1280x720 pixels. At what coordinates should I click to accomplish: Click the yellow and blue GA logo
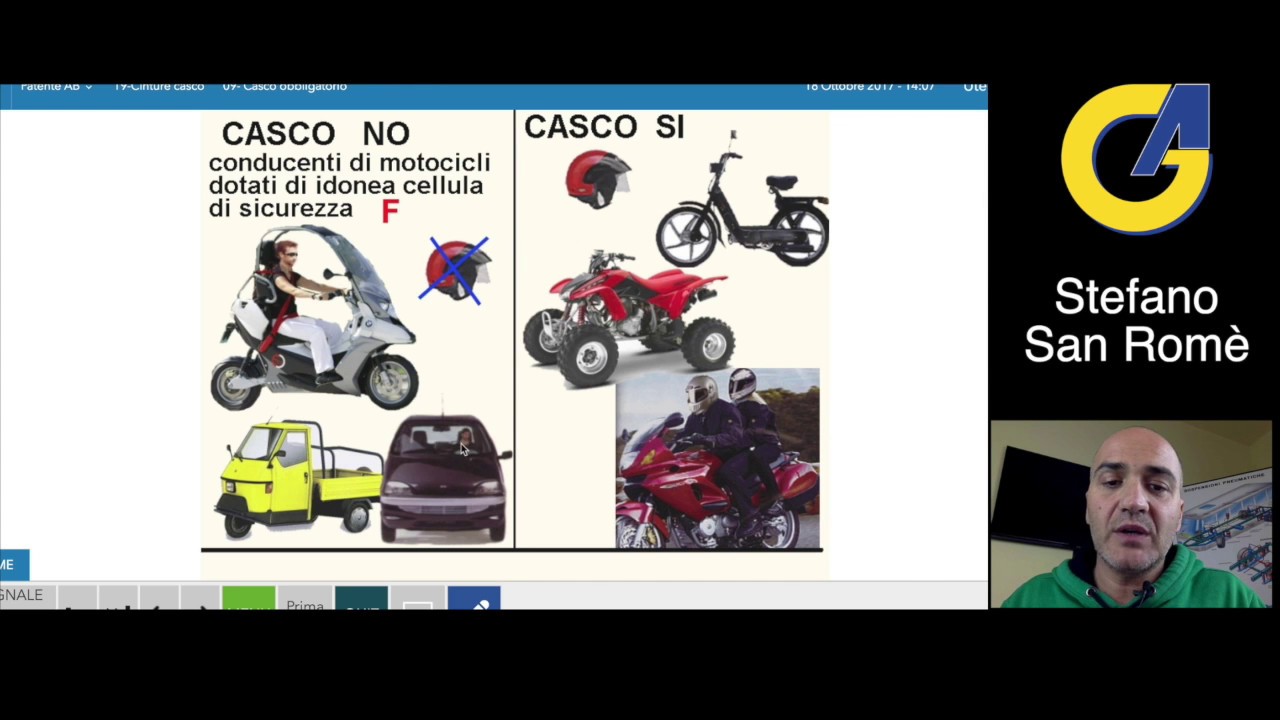tap(1136, 159)
